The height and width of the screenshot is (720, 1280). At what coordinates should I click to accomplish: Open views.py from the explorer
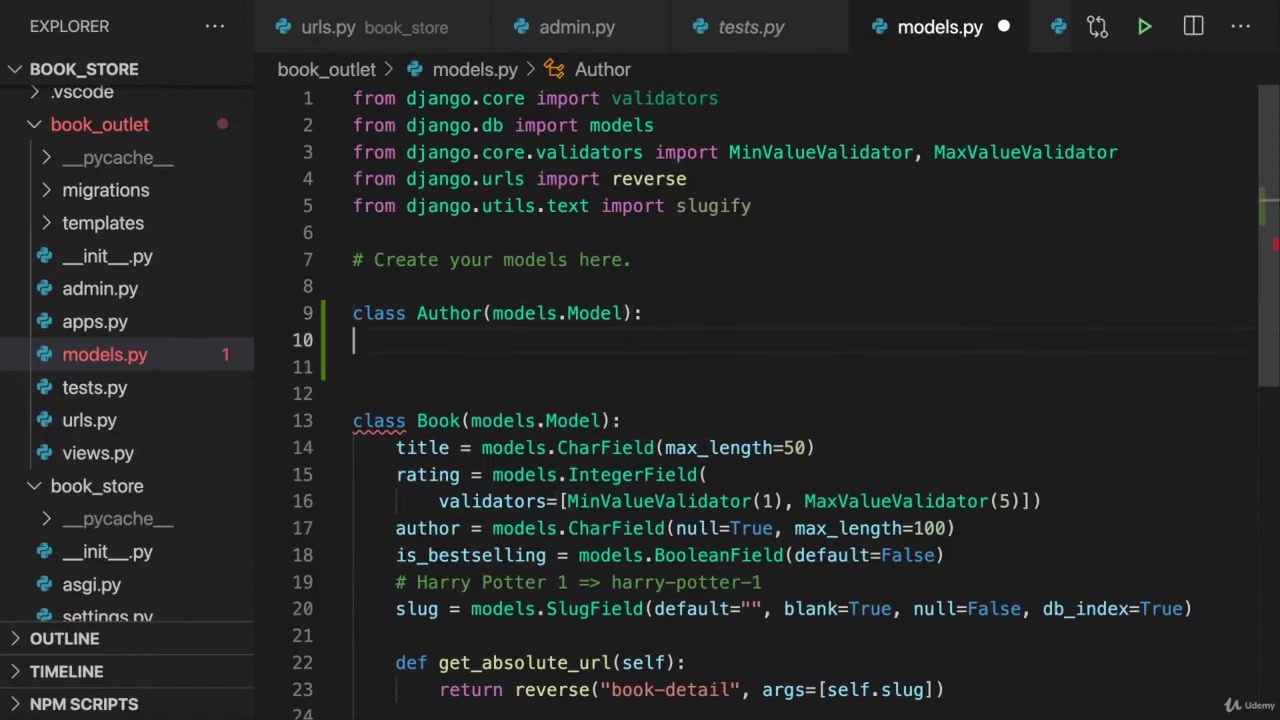point(98,453)
